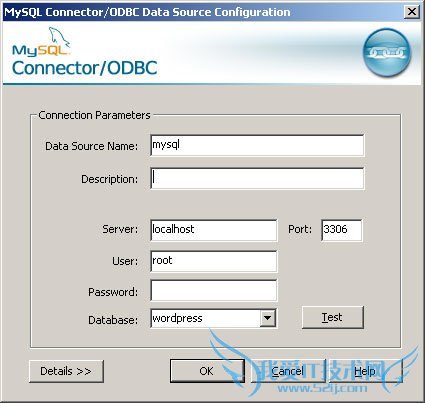Click the Port label text

[x=300, y=229]
